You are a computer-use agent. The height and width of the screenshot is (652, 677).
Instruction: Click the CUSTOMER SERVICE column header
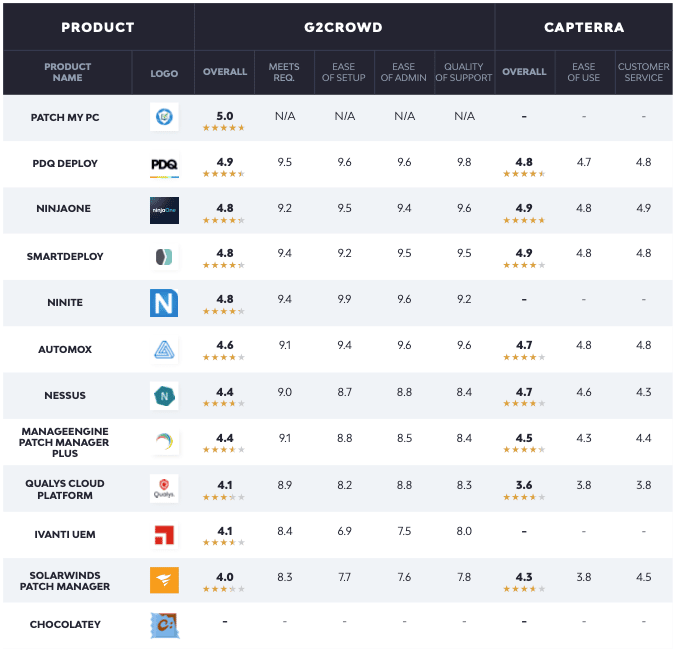click(x=643, y=72)
